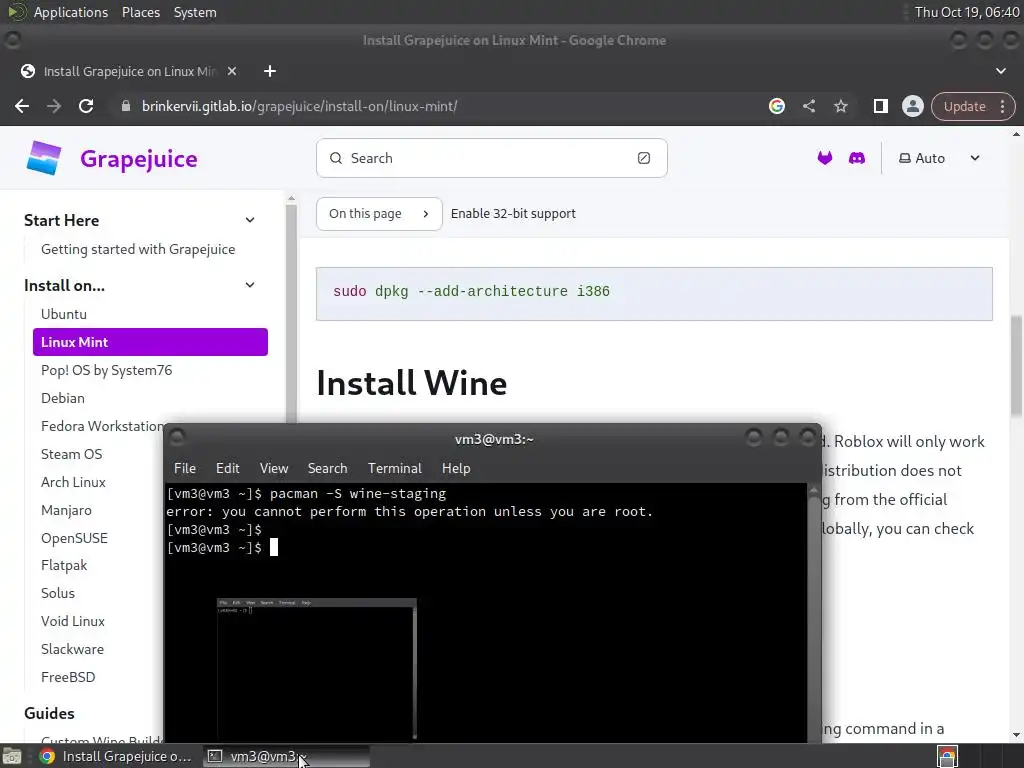Open the OpenSUSE install page
The image size is (1024, 768).
point(74,538)
